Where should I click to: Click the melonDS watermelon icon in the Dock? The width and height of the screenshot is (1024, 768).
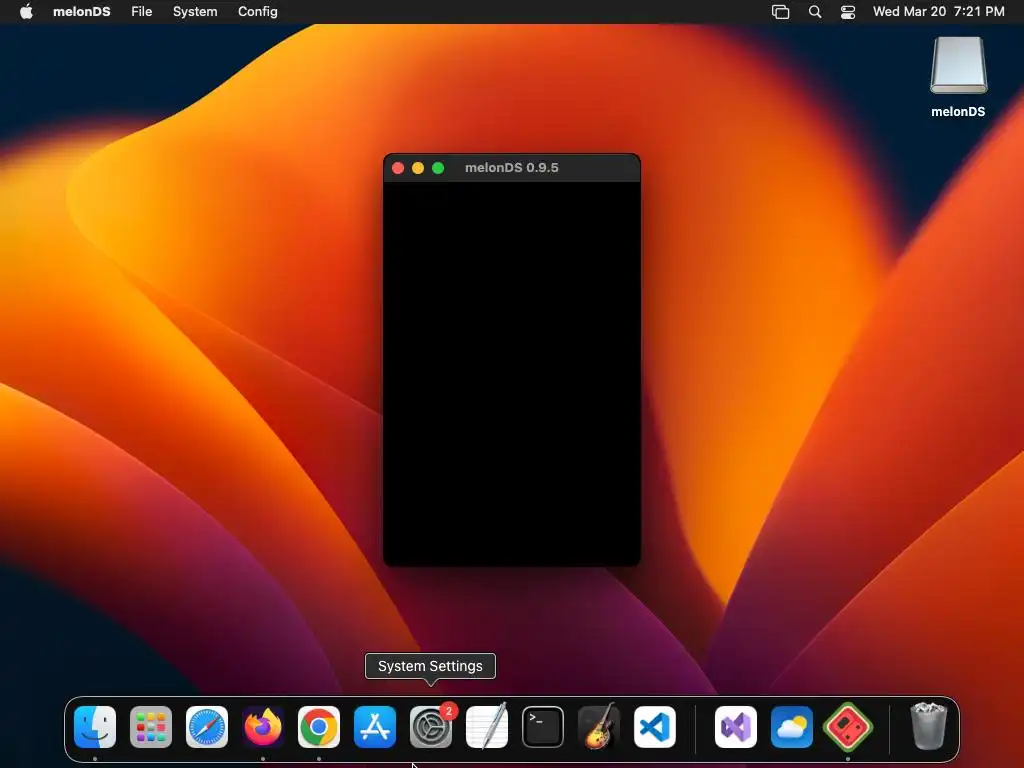click(x=848, y=727)
